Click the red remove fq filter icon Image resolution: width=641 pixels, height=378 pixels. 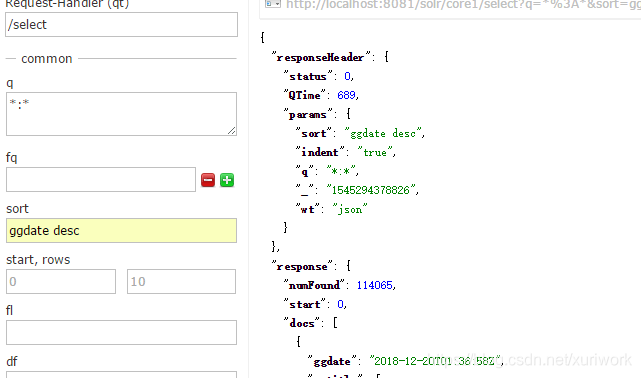pyautogui.click(x=208, y=180)
